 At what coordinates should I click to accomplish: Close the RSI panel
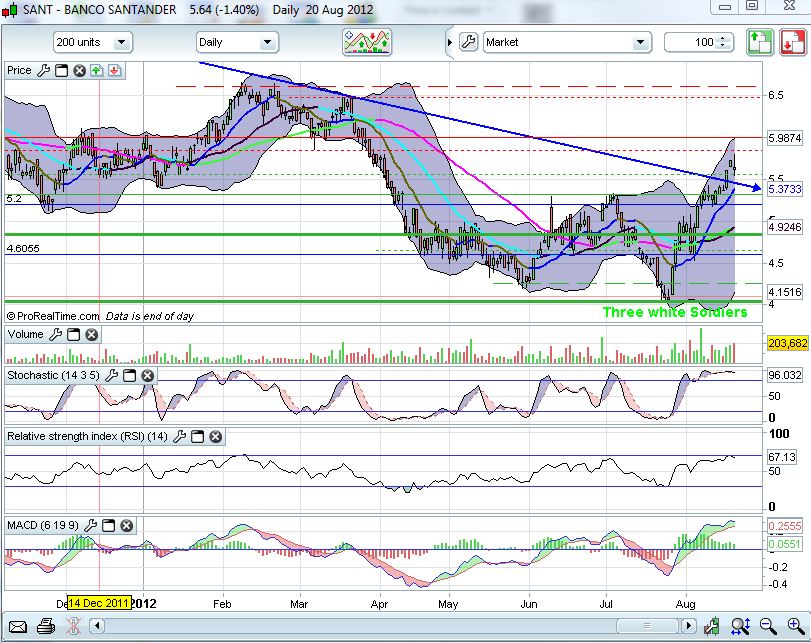pyautogui.click(x=216, y=437)
